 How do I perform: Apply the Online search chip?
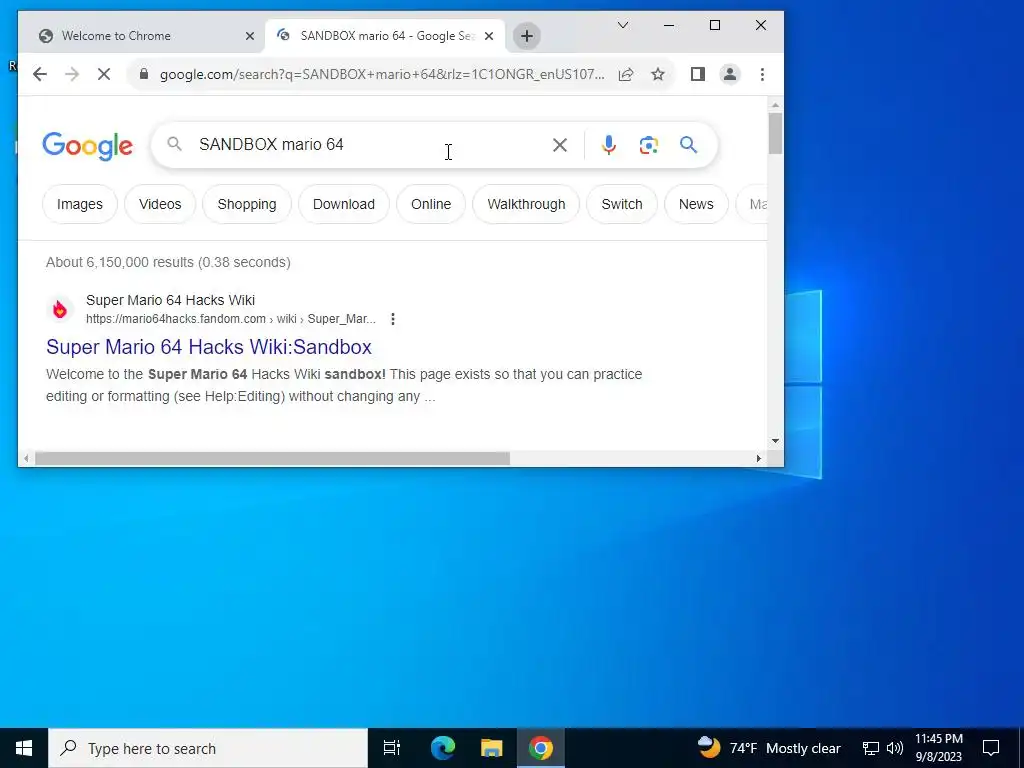[431, 204]
